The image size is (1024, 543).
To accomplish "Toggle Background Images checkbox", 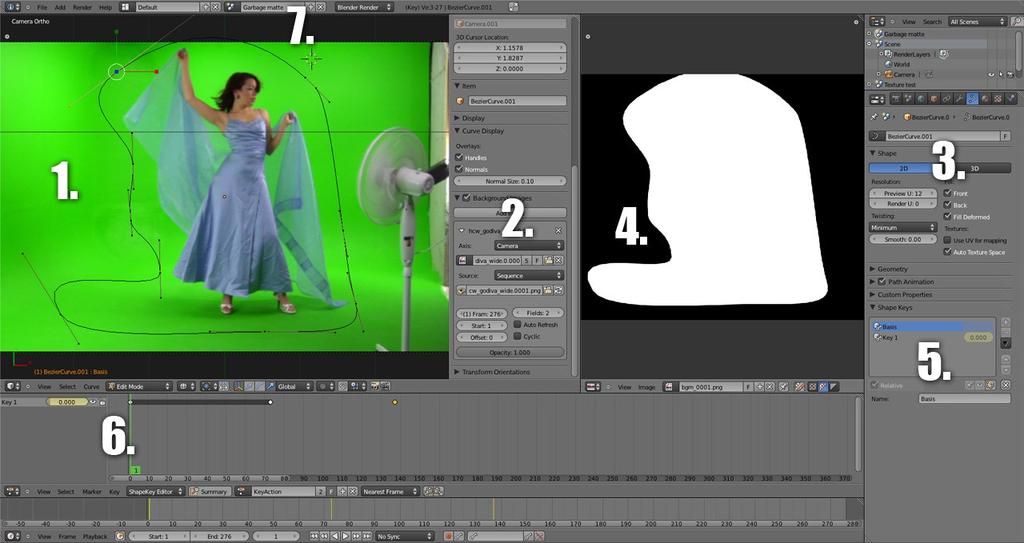I will [x=466, y=197].
